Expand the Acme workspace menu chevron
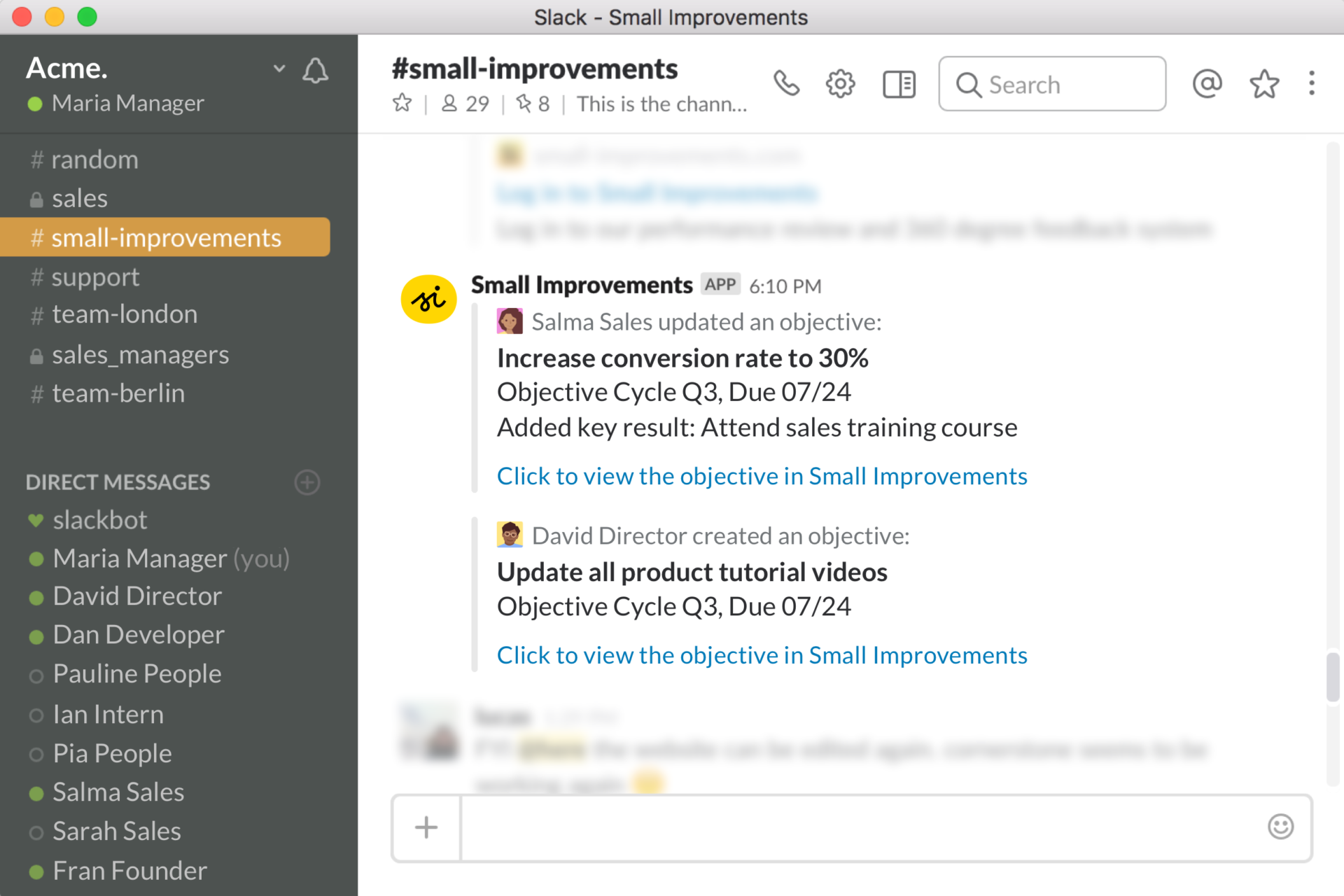 [279, 68]
